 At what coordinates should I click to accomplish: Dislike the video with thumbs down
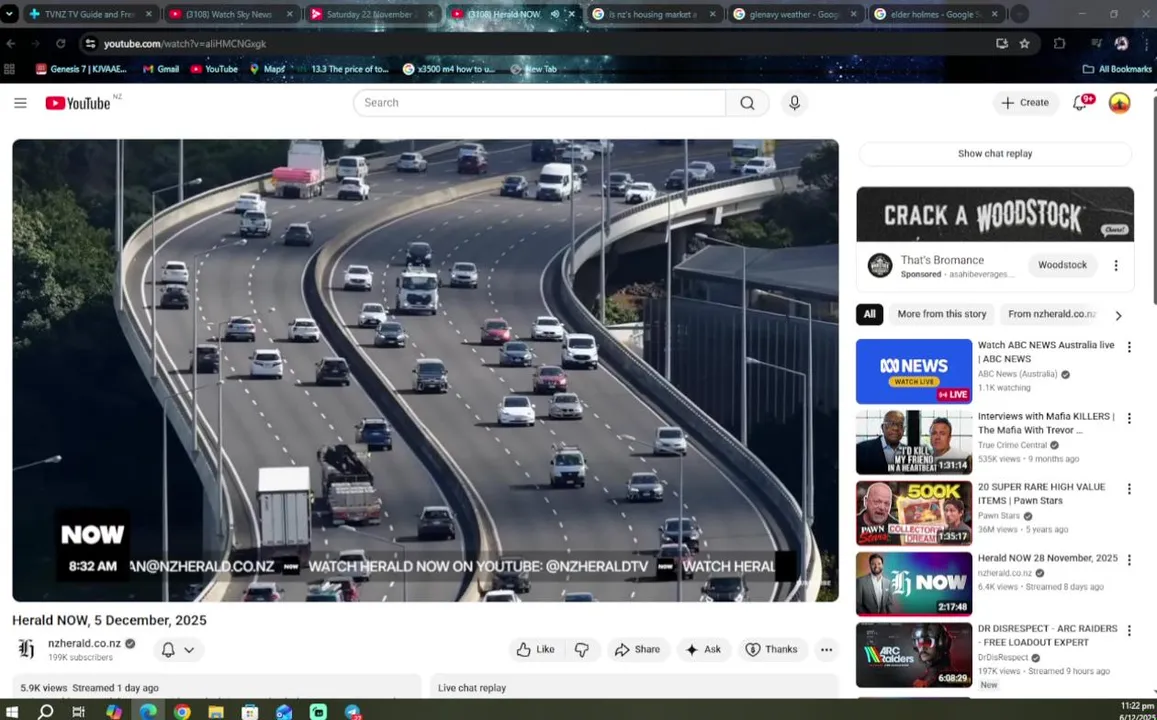(x=581, y=649)
